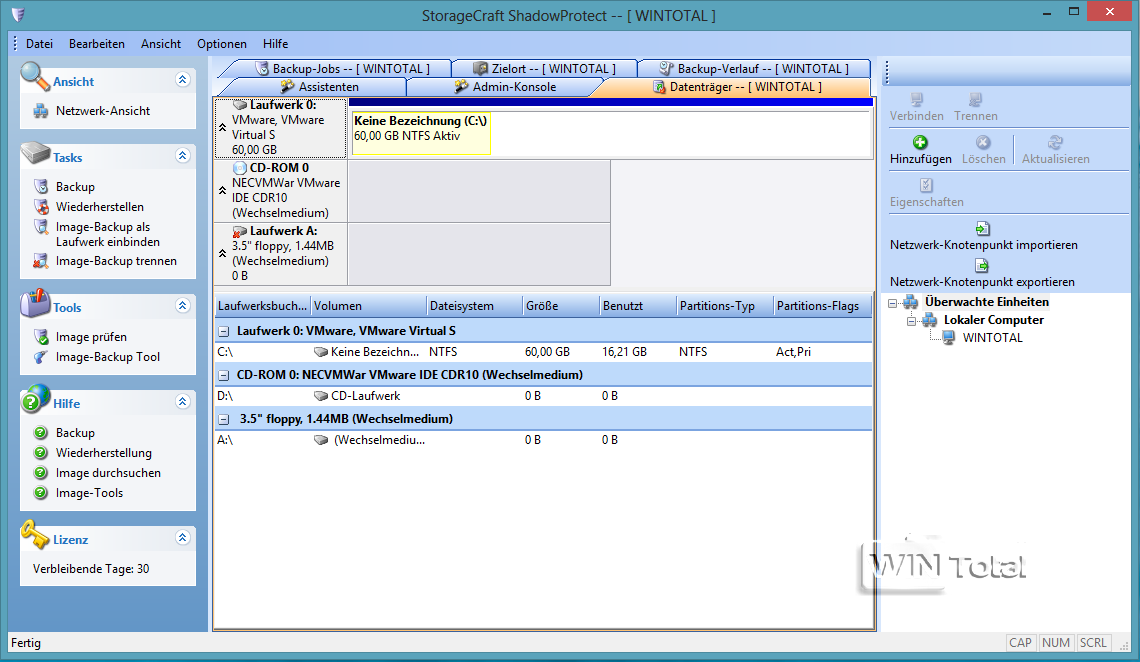Click Netzwerk-Knotenpunkt exportieren icon
This screenshot has height=662, width=1140.
[982, 265]
